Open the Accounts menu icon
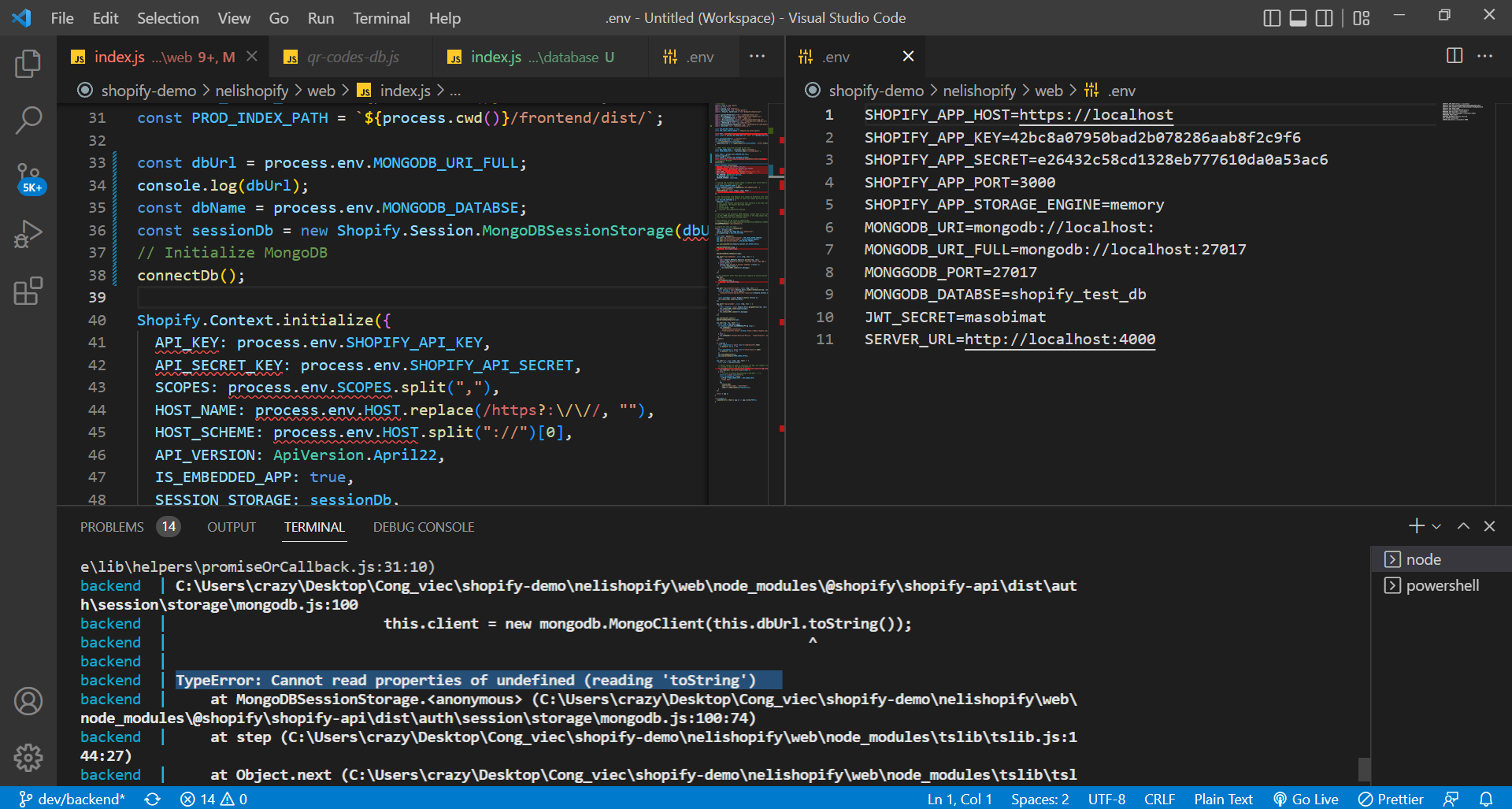This screenshot has width=1512, height=809. (28, 701)
